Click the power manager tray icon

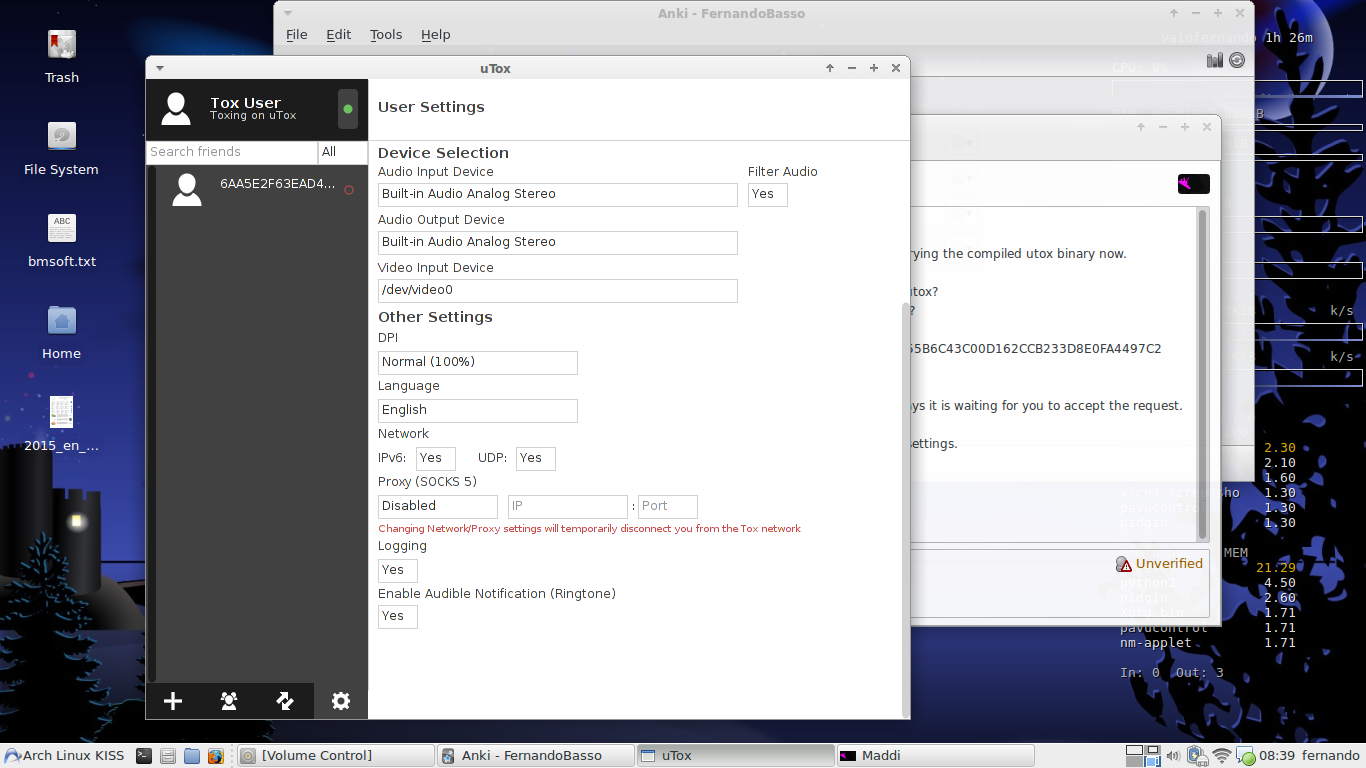coord(1197,756)
